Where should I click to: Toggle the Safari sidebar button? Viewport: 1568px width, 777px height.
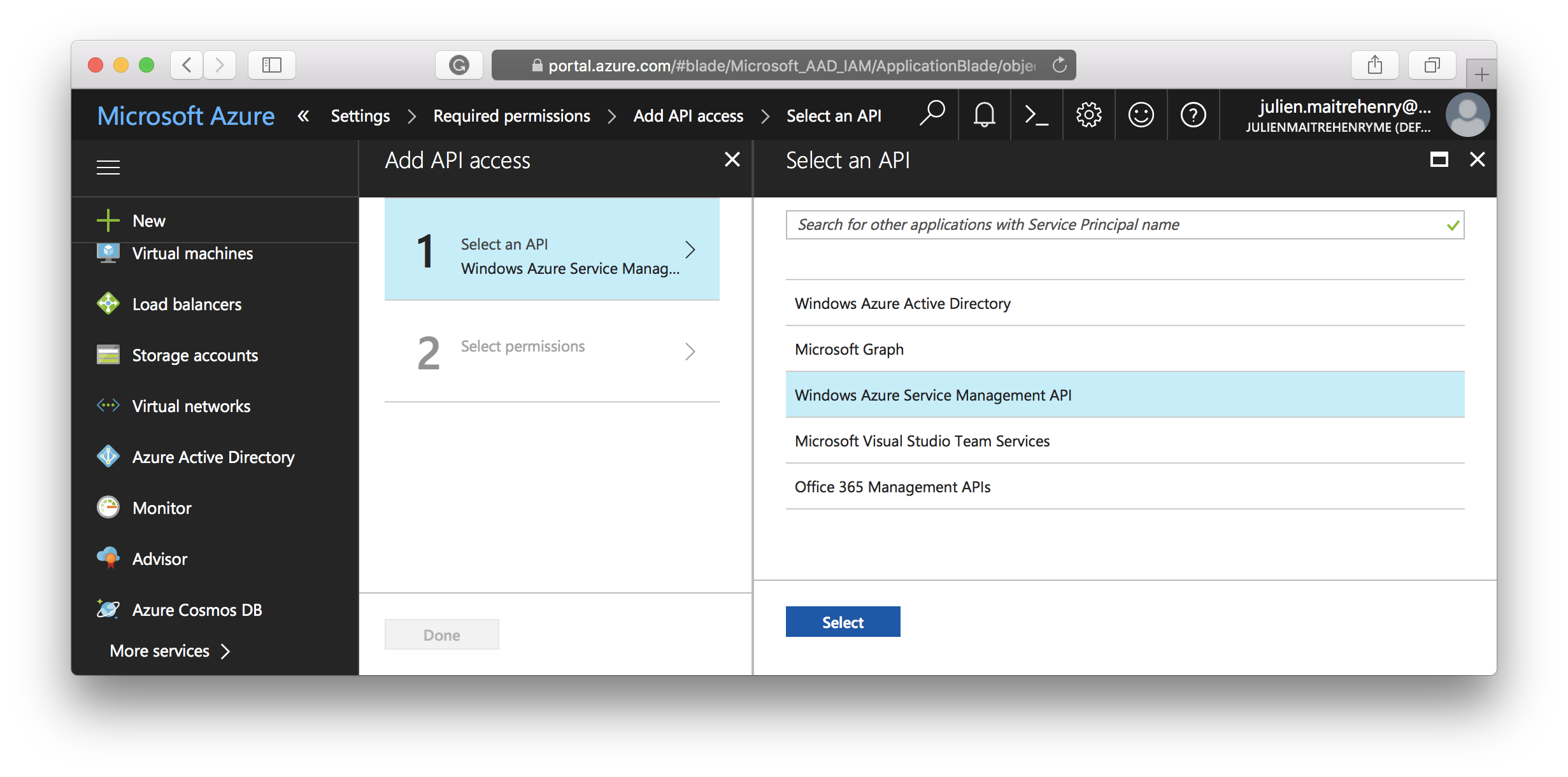(272, 65)
